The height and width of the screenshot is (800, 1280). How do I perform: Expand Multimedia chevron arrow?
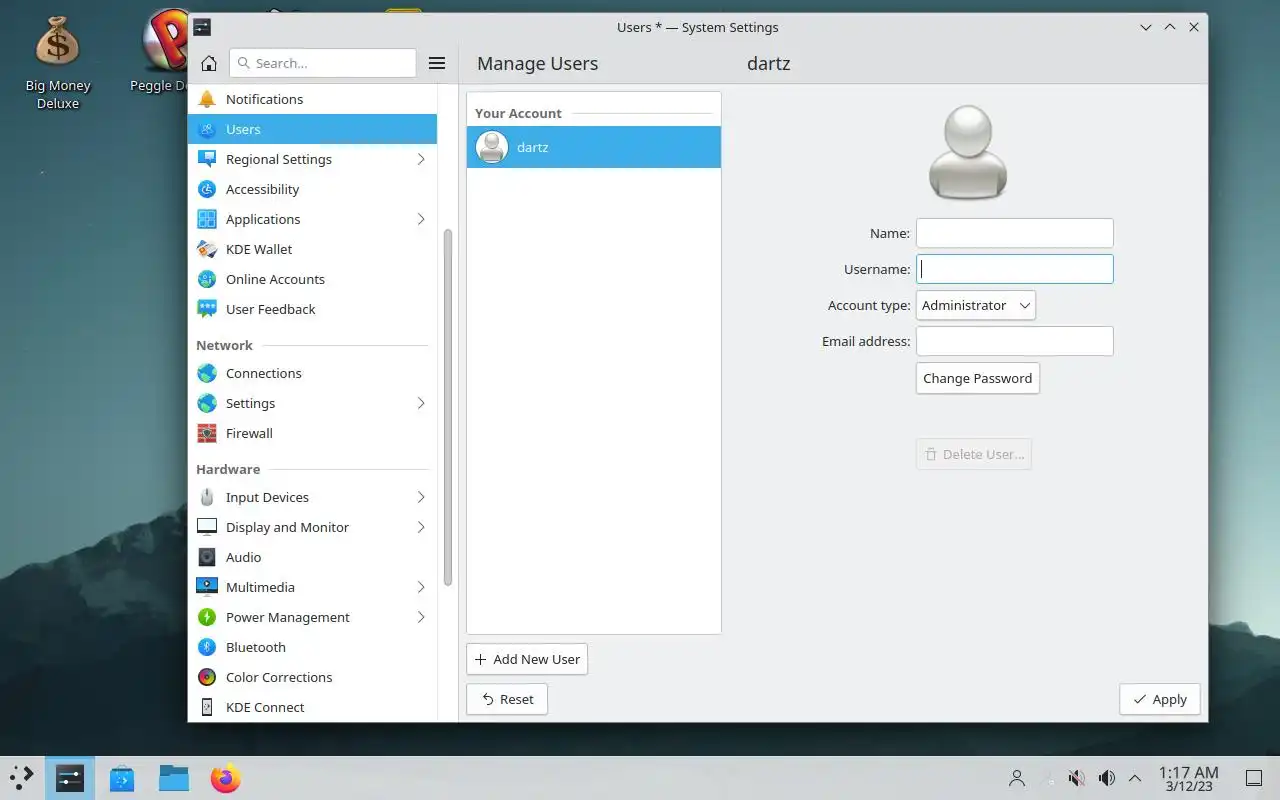(x=421, y=587)
